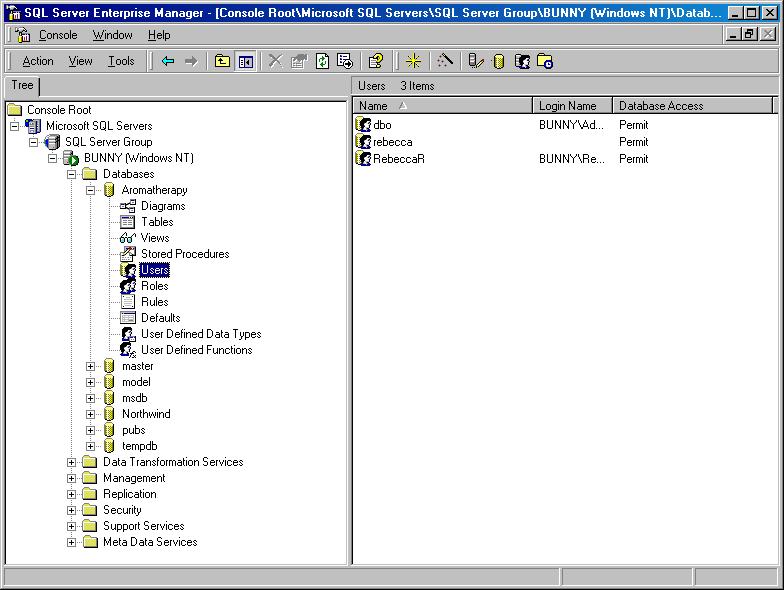Image resolution: width=784 pixels, height=590 pixels.
Task: Click the New Job folder-clock toolbar icon
Action: [x=545, y=61]
